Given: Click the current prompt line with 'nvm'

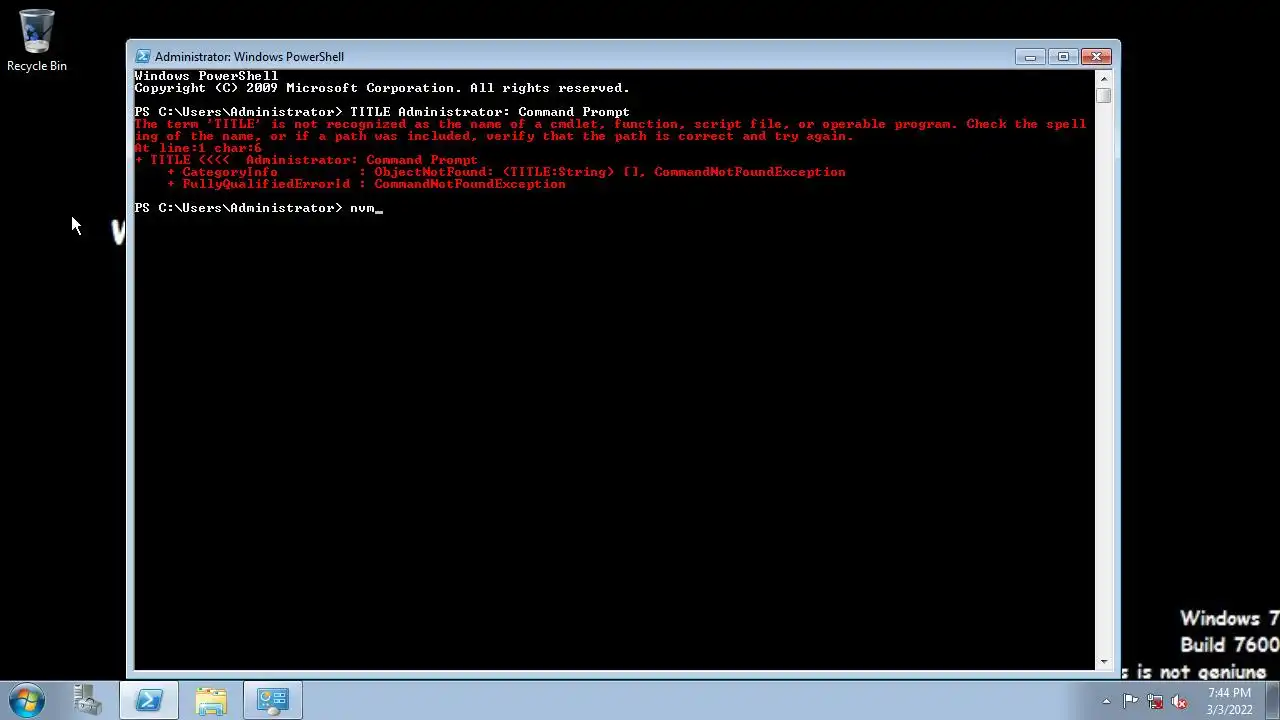Looking at the screenshot, I should point(258,208).
